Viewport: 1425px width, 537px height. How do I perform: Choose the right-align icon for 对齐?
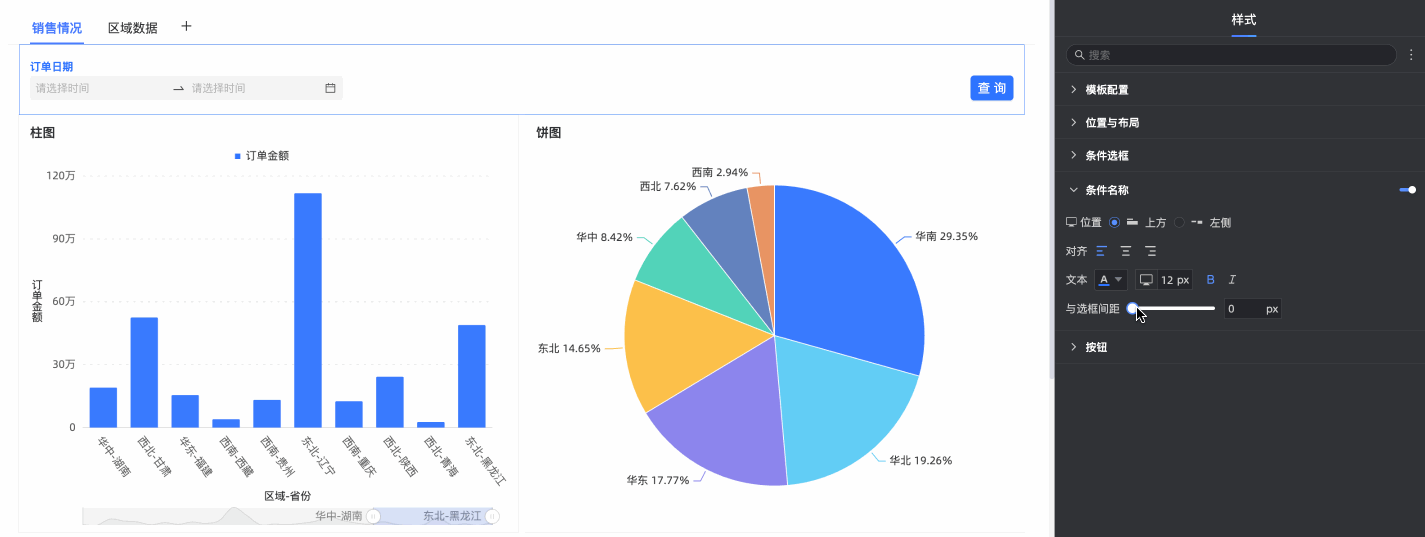[x=1151, y=251]
